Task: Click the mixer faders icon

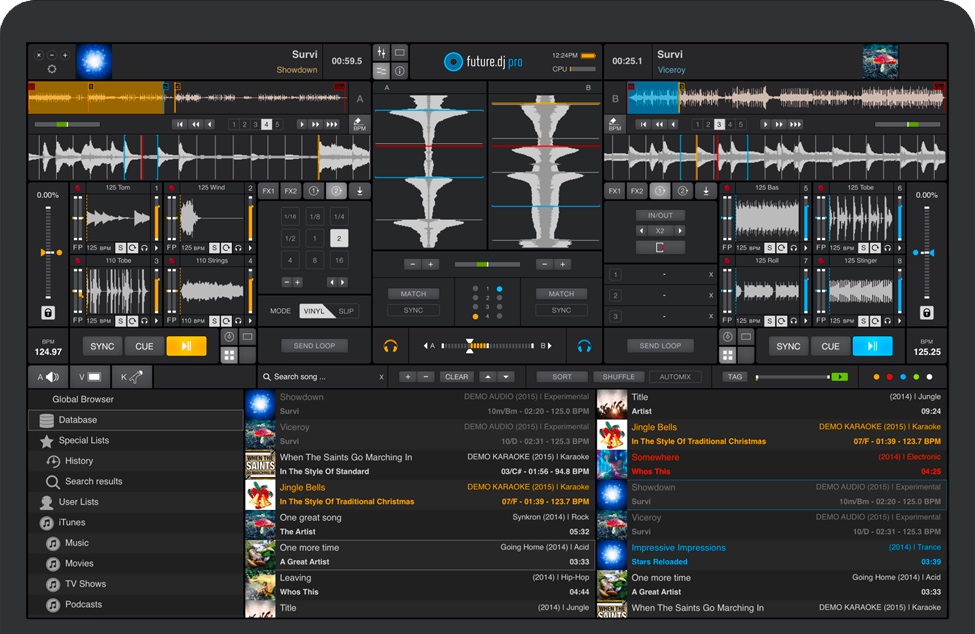Action: coord(381,52)
